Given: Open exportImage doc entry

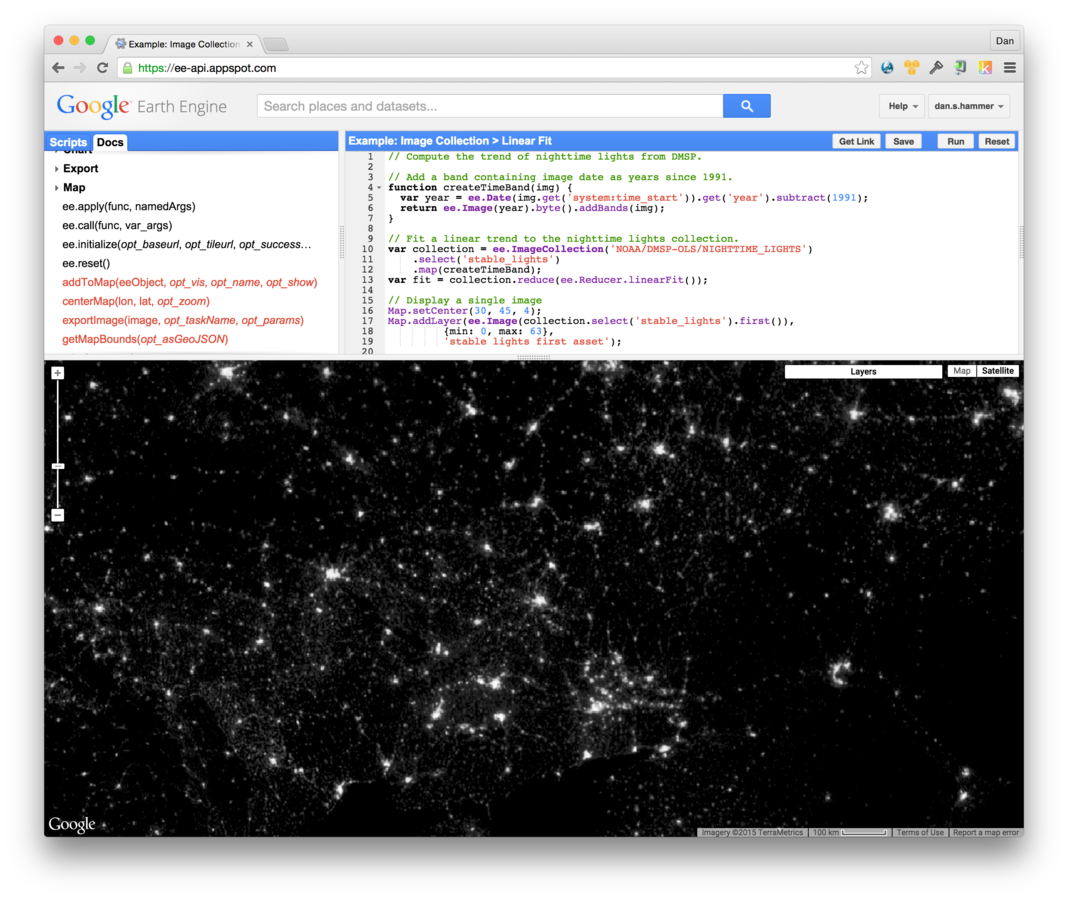Looking at the screenshot, I should pos(183,320).
